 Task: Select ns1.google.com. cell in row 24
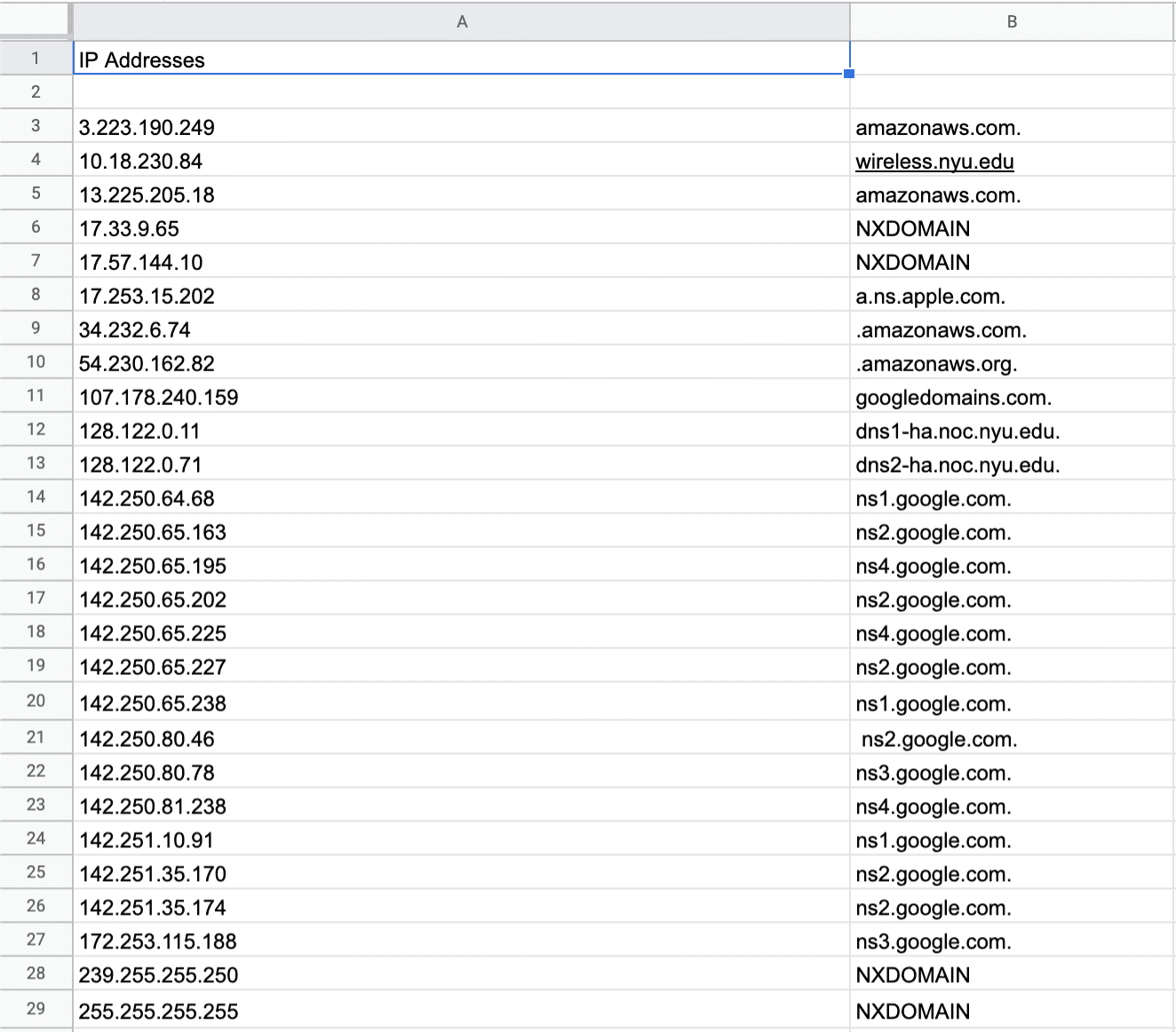pyautogui.click(x=1013, y=840)
